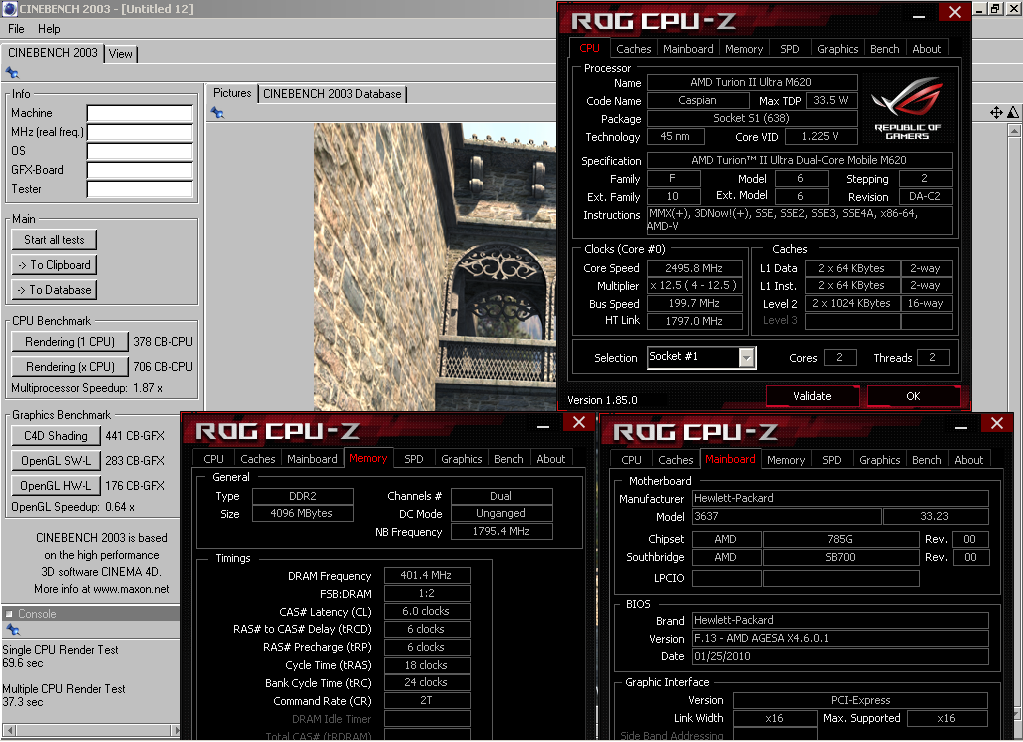Image resolution: width=1023 pixels, height=742 pixels.
Task: Open About tab in Mainboard CPU-Z window
Action: click(x=968, y=460)
